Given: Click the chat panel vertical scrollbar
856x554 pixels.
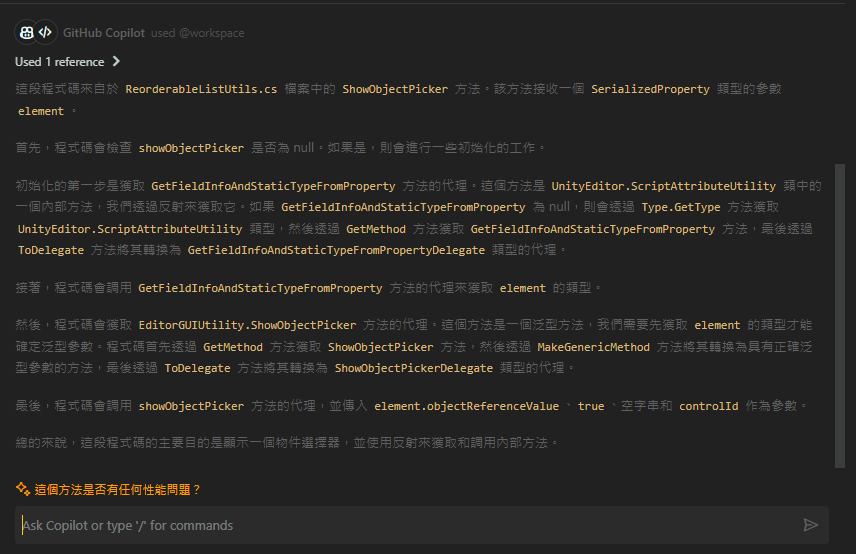Looking at the screenshot, I should point(840,315).
